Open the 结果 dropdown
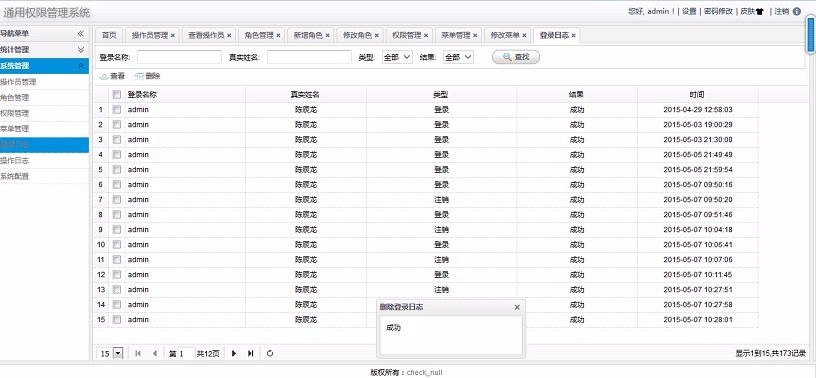816x378 pixels. (458, 57)
